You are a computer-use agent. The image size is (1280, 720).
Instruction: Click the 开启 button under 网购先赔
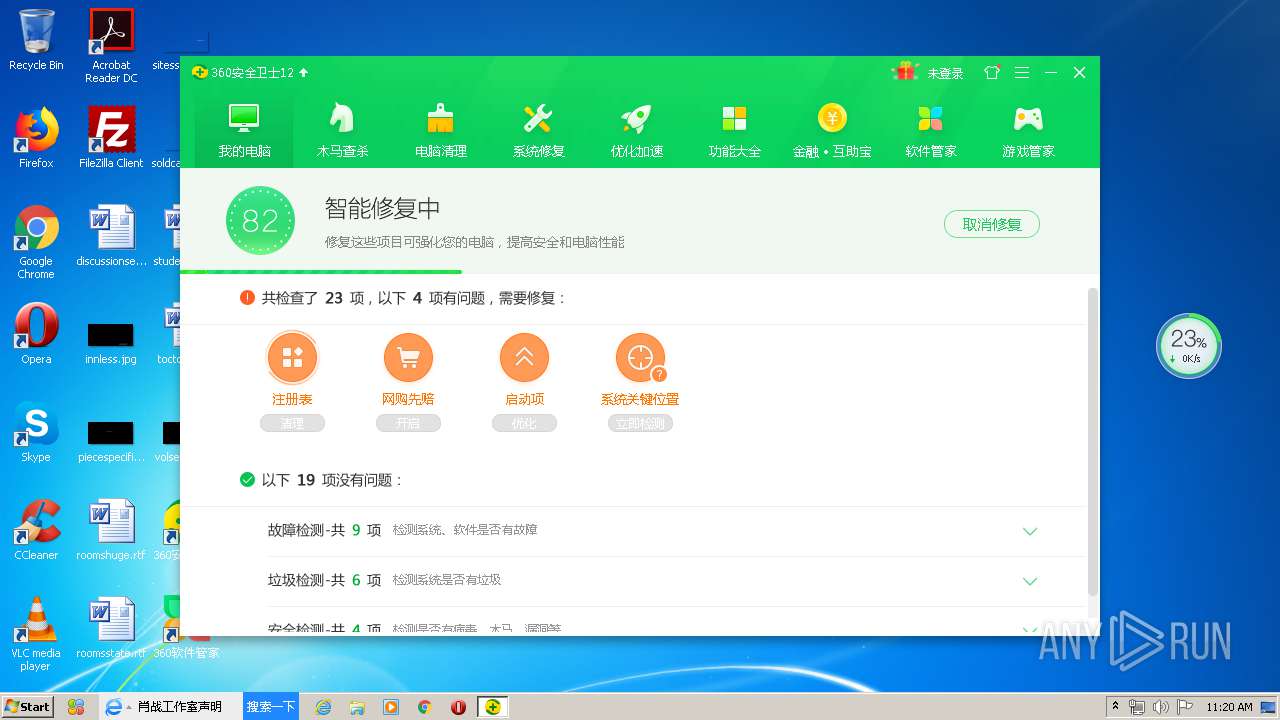[408, 423]
